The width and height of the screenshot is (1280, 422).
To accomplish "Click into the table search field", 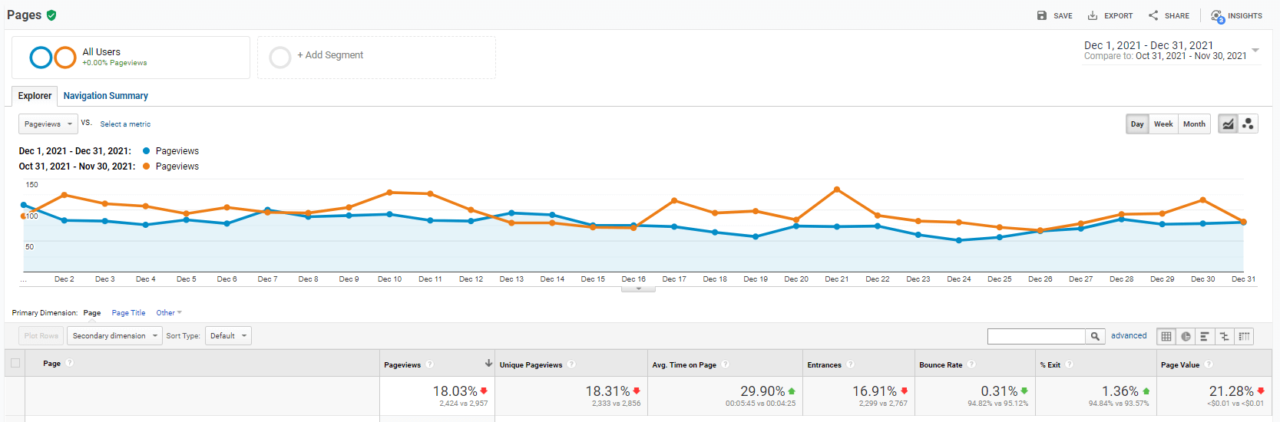I will click(1036, 336).
